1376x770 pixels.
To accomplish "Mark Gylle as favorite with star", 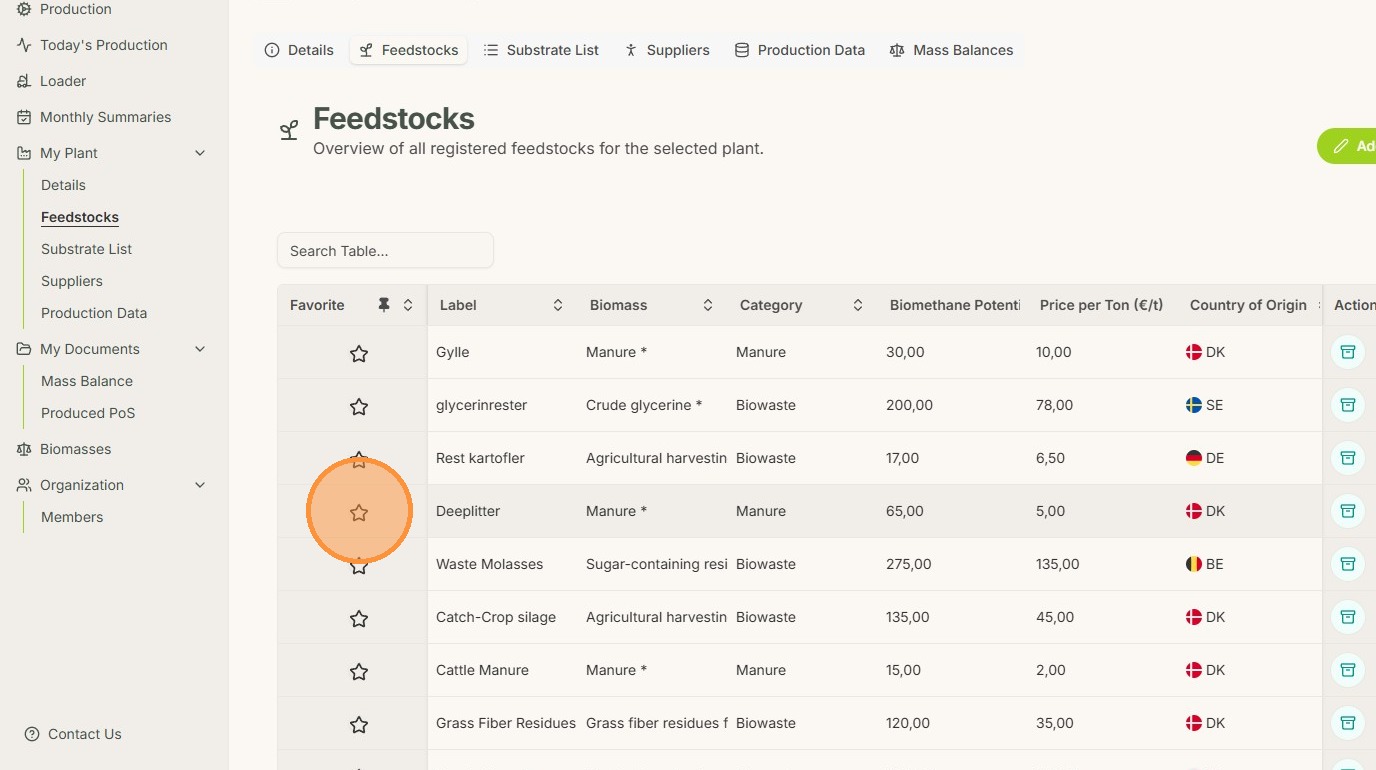I will pyautogui.click(x=359, y=353).
